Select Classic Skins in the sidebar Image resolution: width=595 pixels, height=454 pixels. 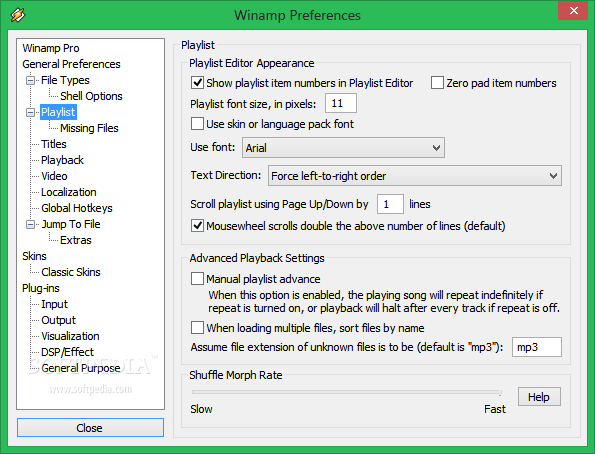click(x=71, y=272)
